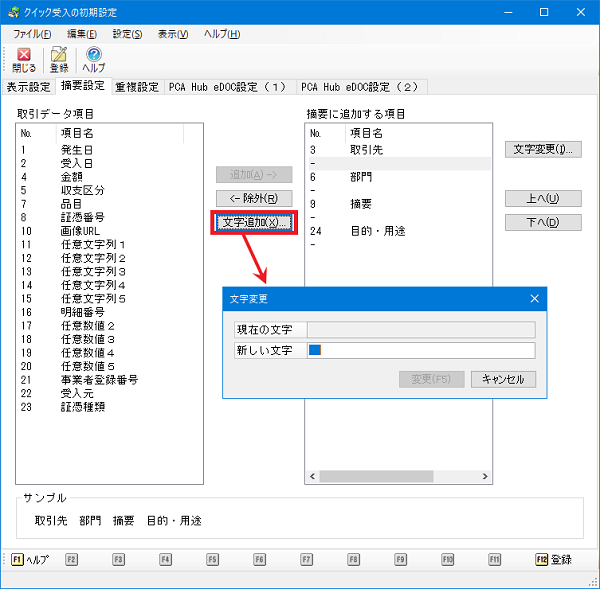Close the 文字変更 dialog with X
The width and height of the screenshot is (600, 589).
click(535, 298)
